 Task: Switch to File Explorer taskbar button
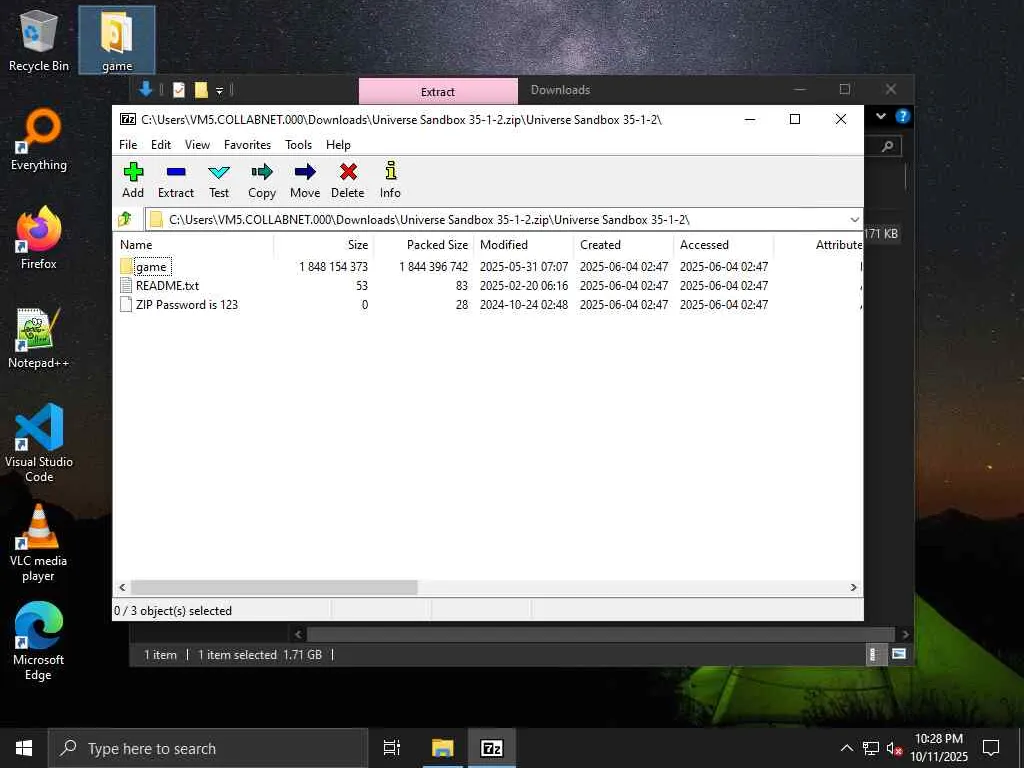(442, 748)
